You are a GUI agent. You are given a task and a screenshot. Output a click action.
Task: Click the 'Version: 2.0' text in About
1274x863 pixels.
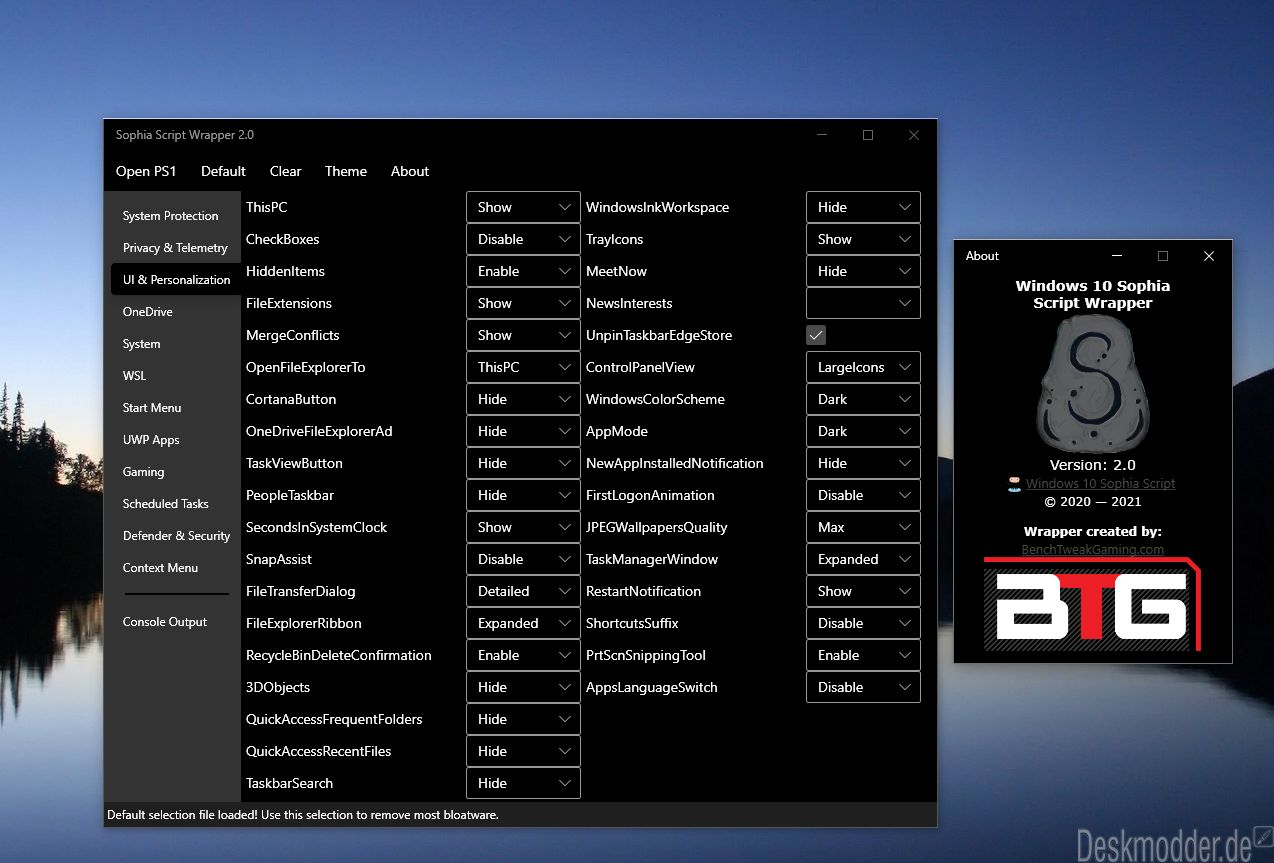coord(1093,465)
